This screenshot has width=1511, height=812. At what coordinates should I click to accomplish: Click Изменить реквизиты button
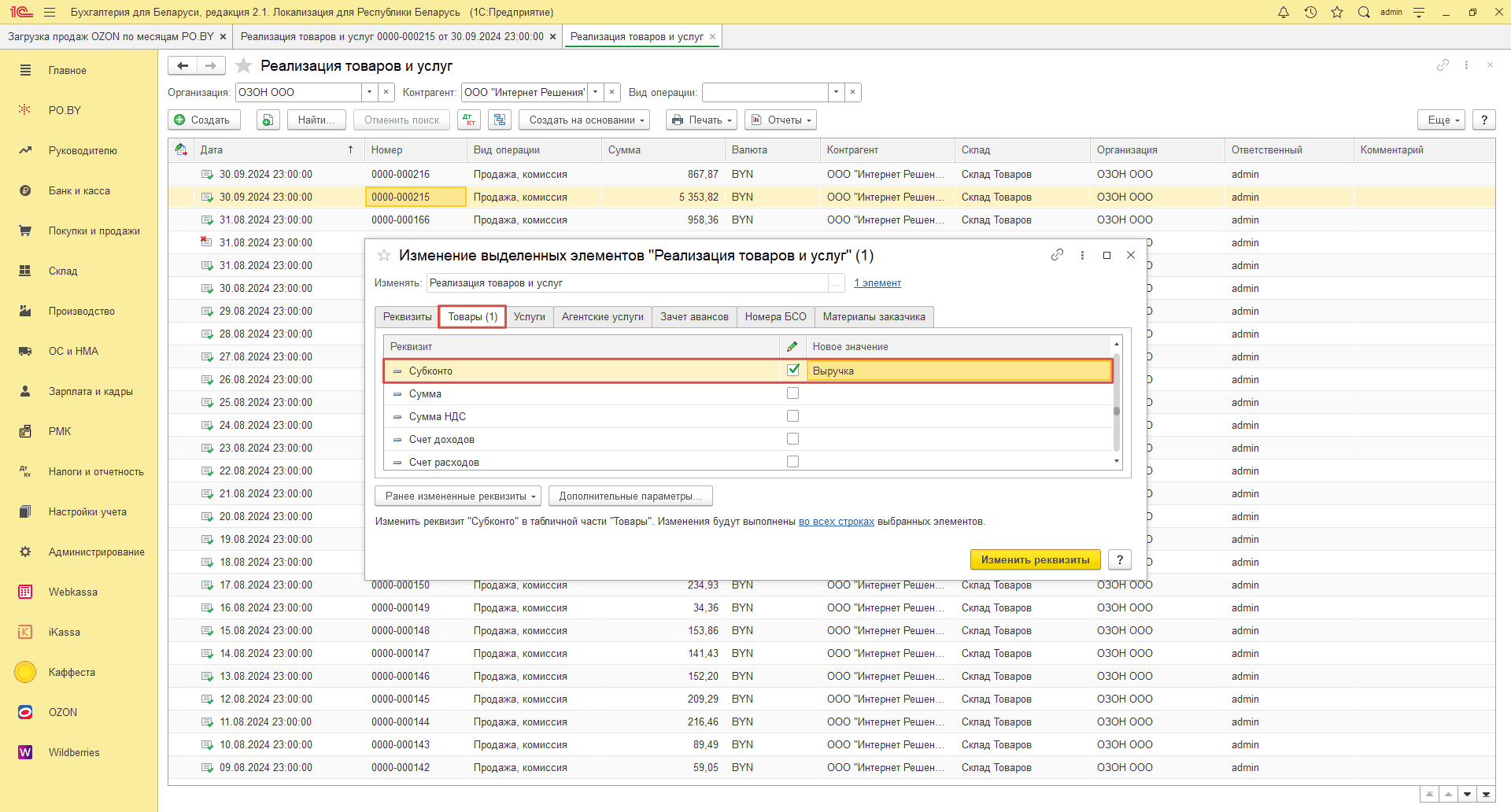coord(1035,559)
